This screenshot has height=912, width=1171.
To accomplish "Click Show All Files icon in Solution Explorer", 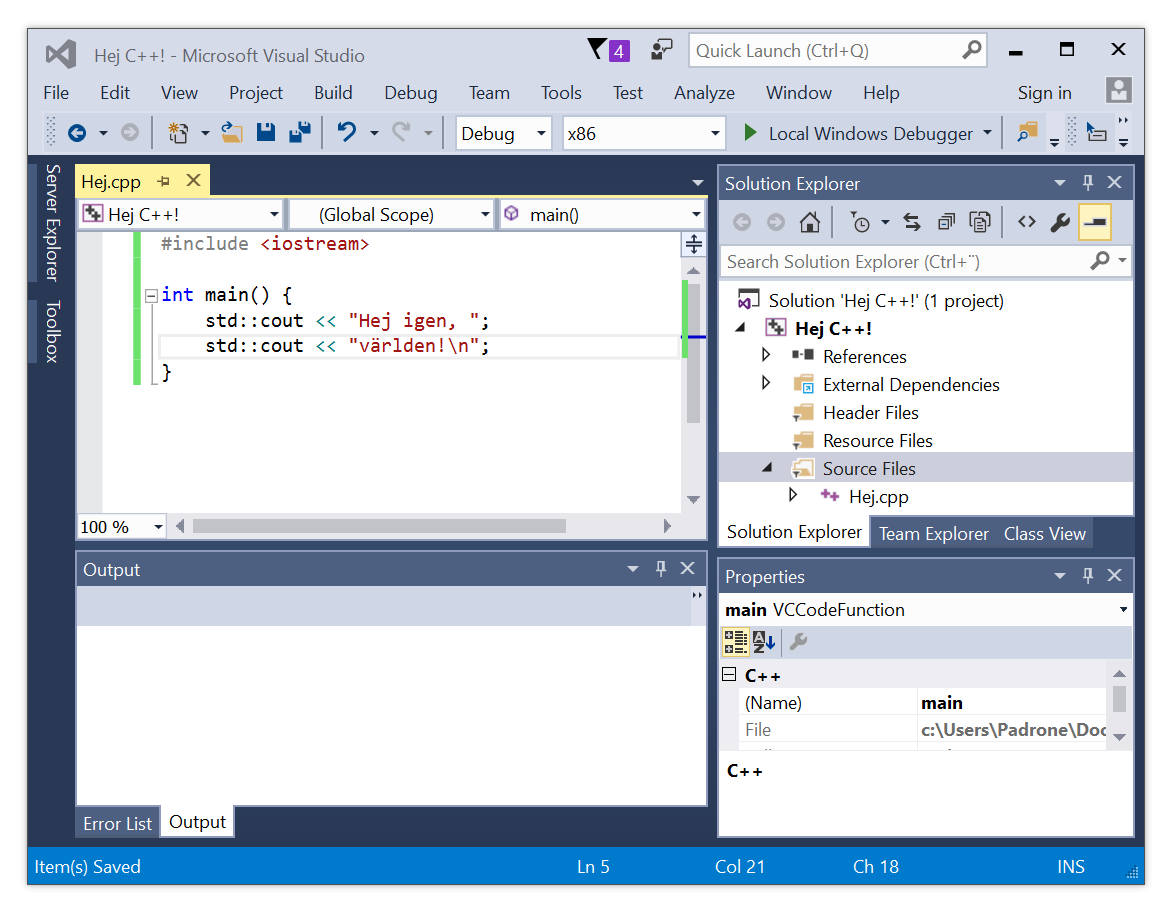I will (980, 223).
